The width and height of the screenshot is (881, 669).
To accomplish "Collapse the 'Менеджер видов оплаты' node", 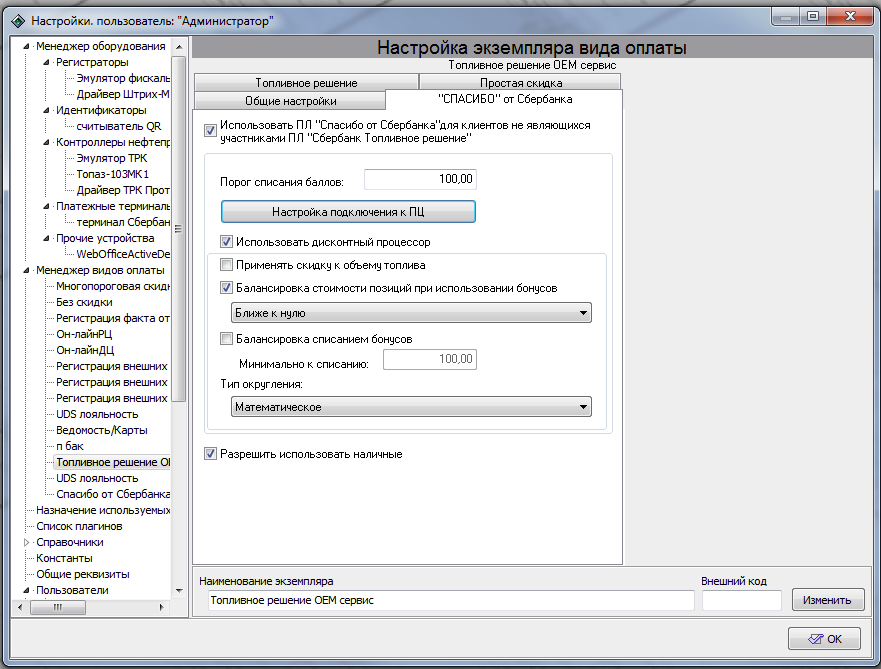I will [x=26, y=271].
